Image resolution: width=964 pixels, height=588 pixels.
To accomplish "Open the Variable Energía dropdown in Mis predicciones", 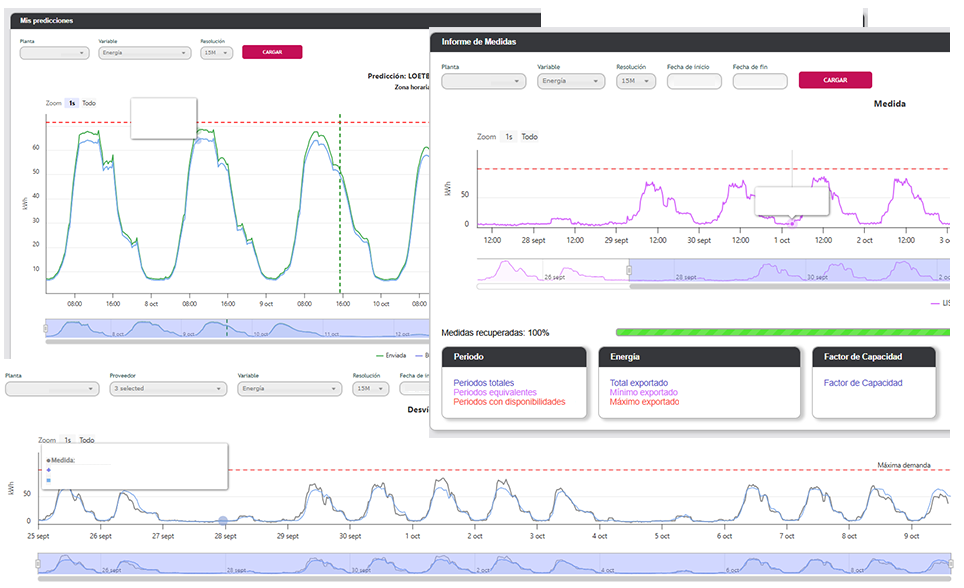I will click(x=144, y=53).
